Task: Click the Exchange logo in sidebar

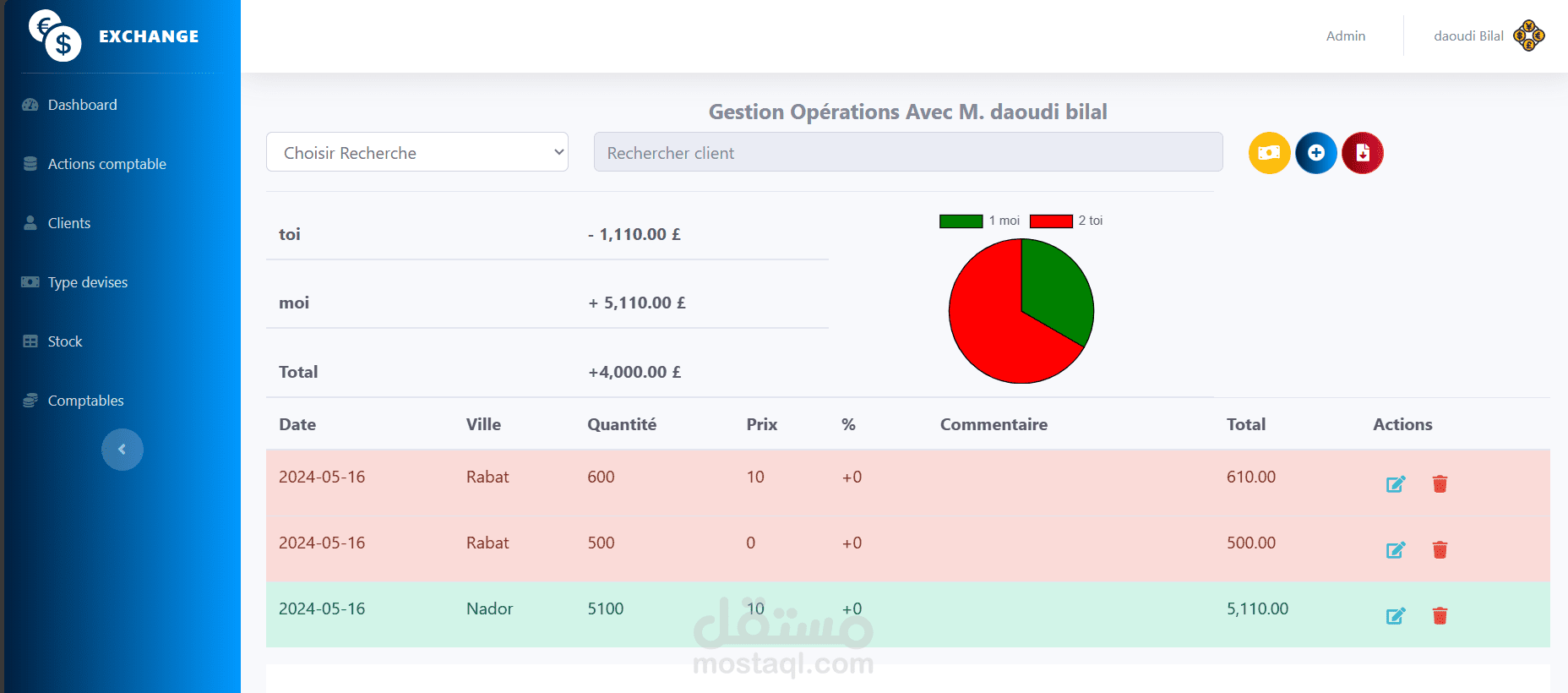Action: click(114, 35)
